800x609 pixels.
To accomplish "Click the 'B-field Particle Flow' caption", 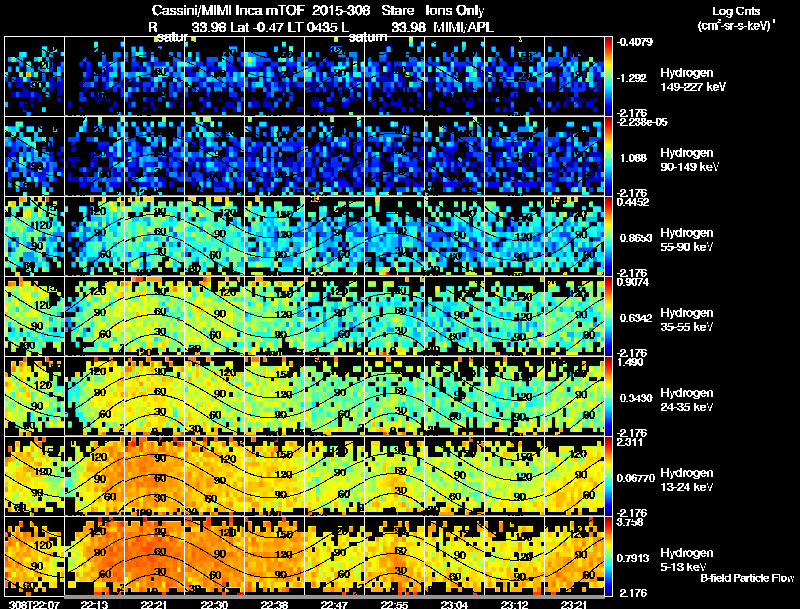I will pyautogui.click(x=747, y=578).
